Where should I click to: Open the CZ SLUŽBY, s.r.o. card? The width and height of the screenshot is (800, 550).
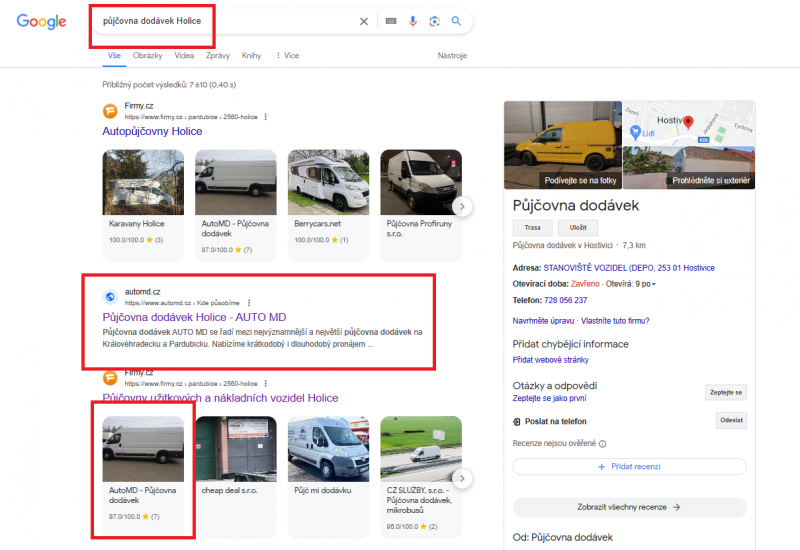pos(421,477)
